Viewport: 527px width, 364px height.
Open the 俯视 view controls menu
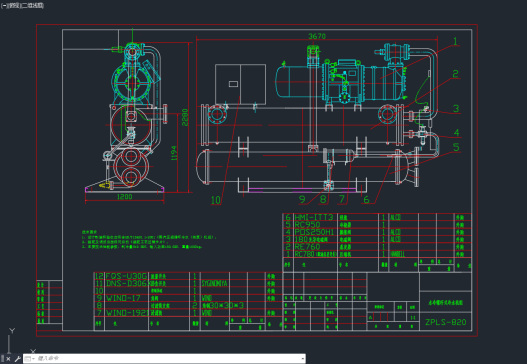click(x=14, y=6)
